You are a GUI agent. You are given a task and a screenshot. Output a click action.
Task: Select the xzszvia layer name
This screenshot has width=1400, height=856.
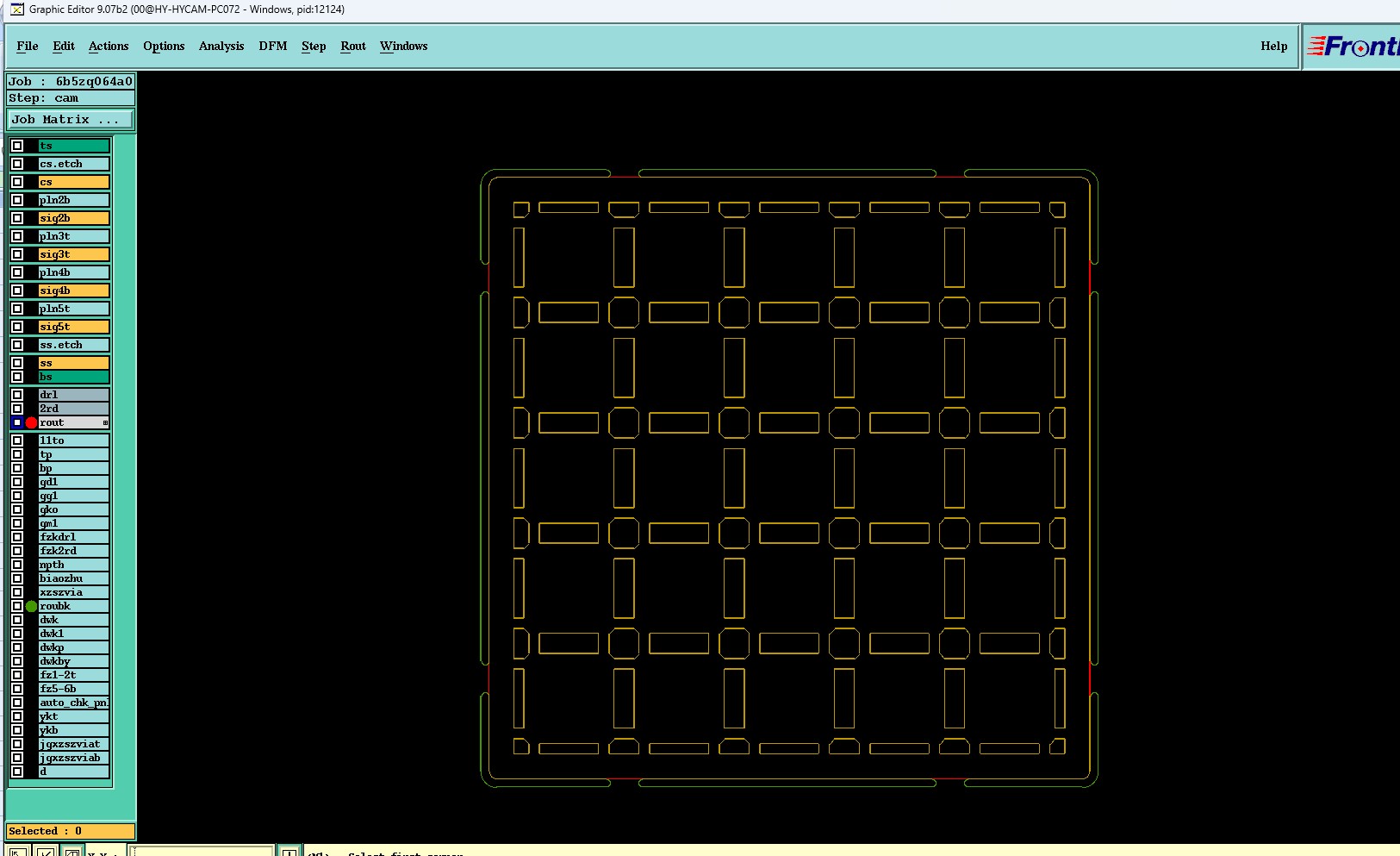pyautogui.click(x=74, y=592)
